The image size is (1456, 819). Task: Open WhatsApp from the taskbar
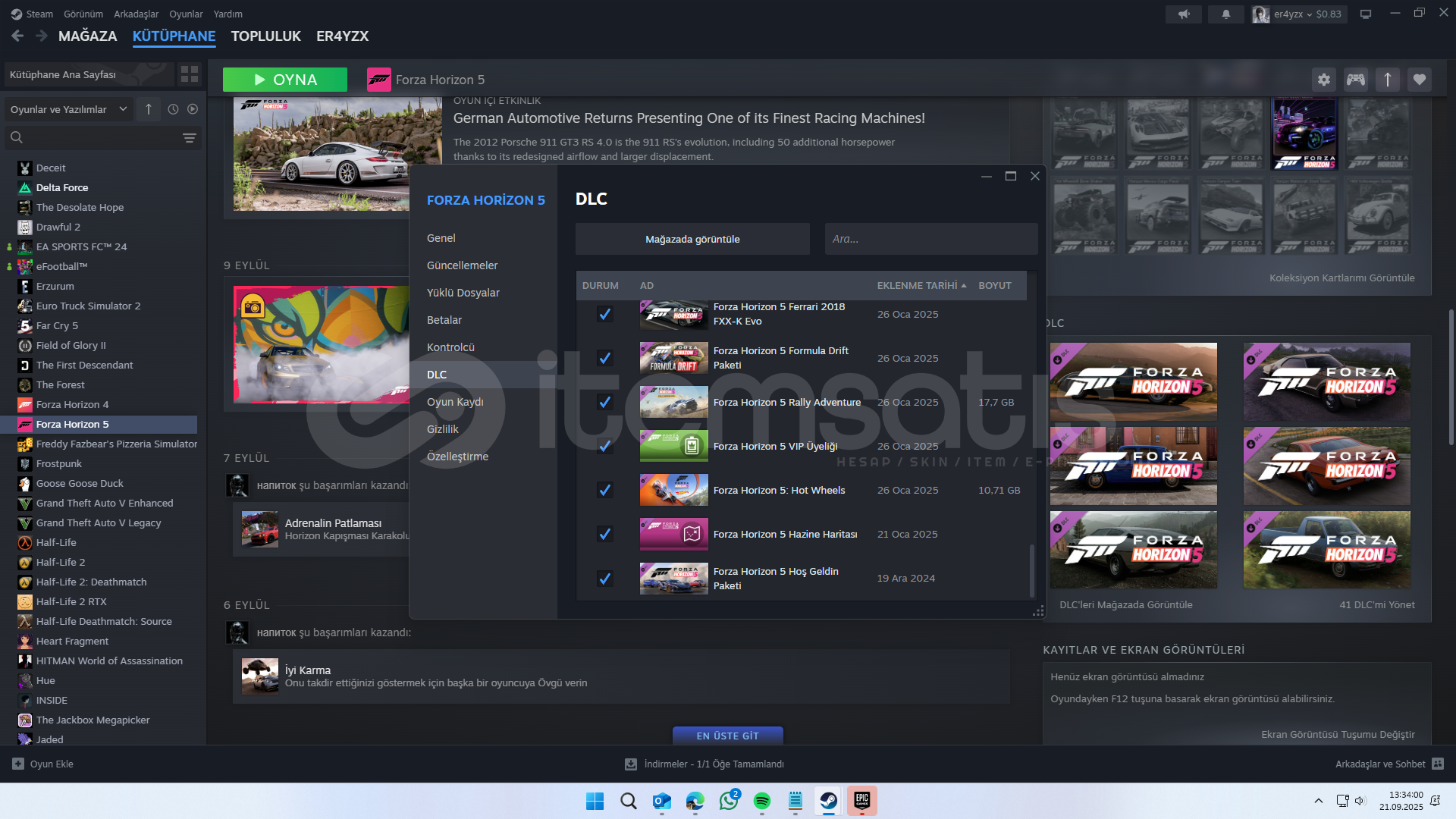coord(729,801)
